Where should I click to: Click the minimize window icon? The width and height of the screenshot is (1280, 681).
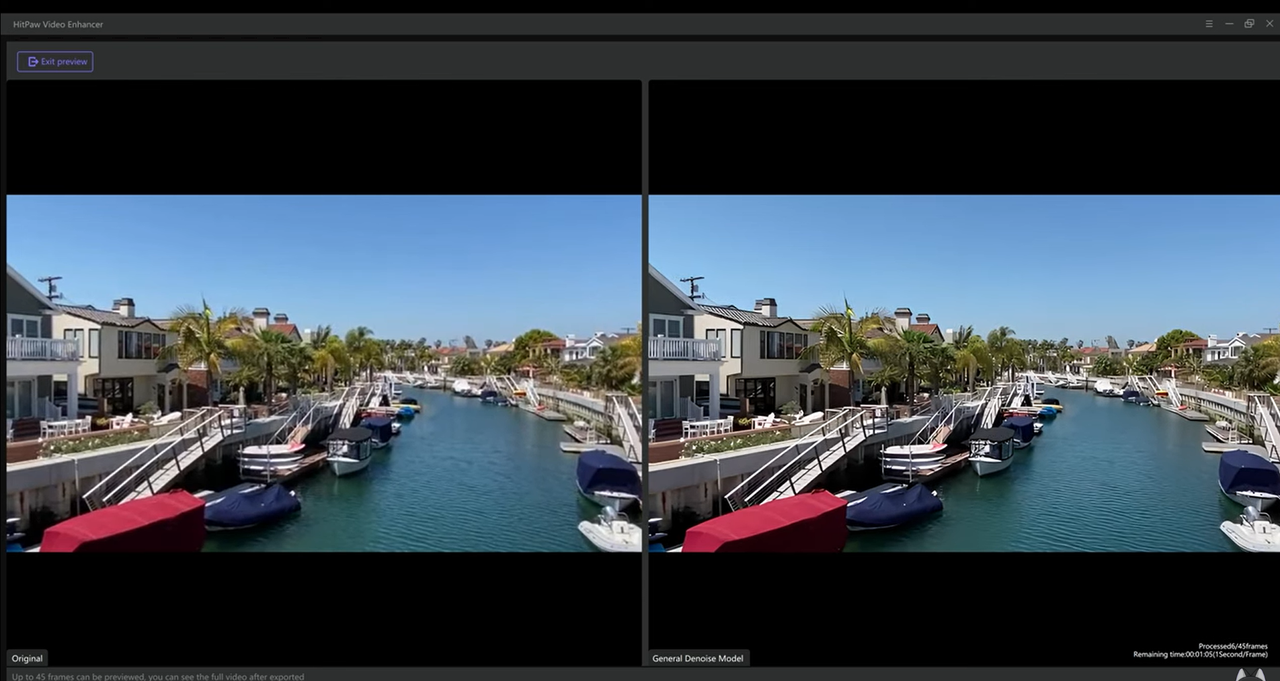(x=1229, y=23)
